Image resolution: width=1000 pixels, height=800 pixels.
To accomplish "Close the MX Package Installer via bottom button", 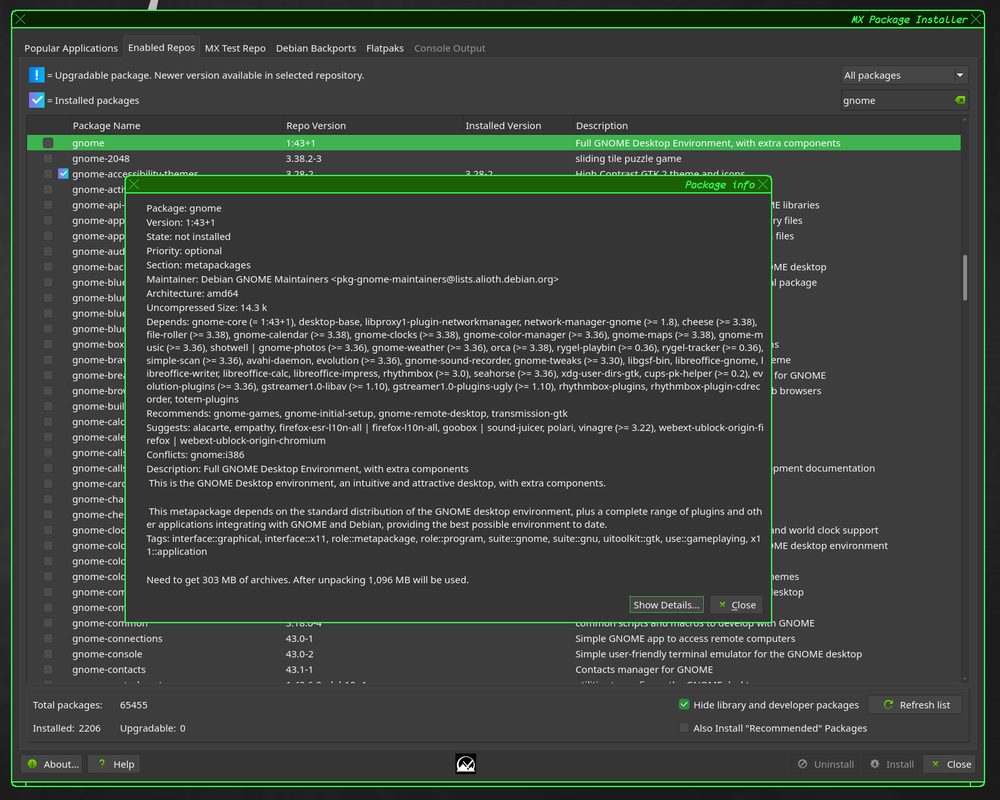I will pos(950,764).
